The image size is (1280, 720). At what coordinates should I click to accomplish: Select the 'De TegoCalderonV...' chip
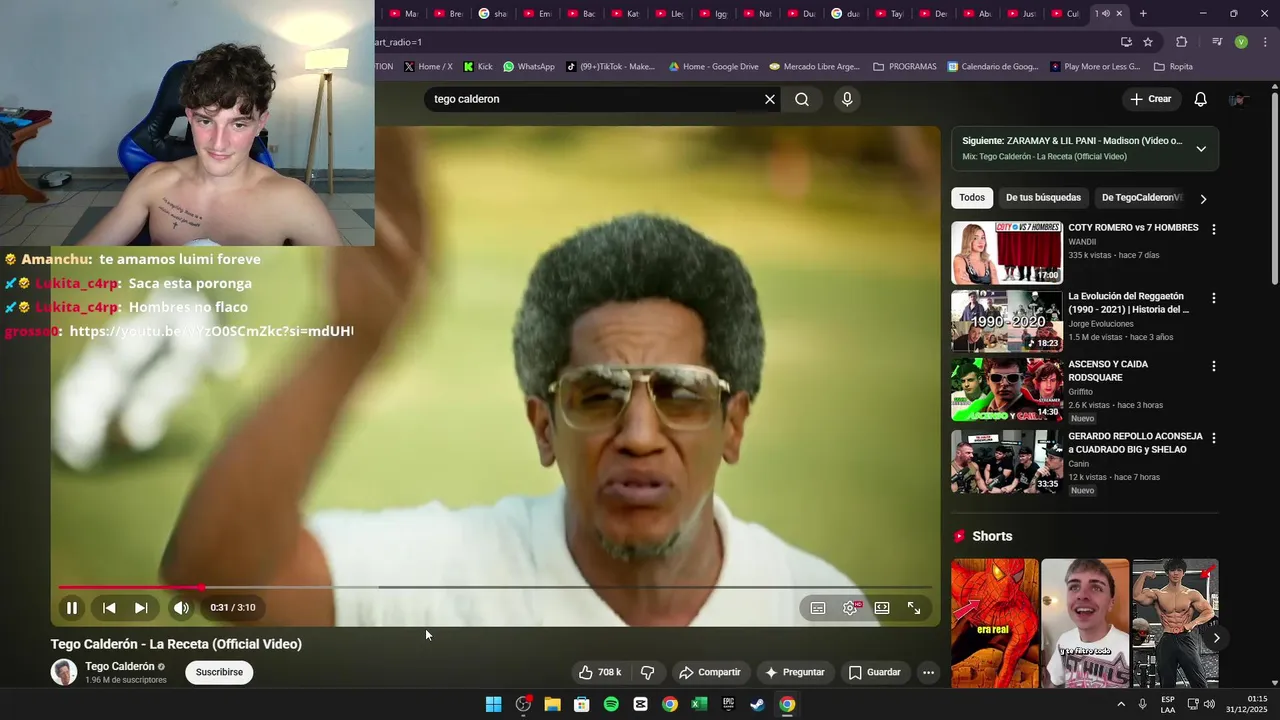[1141, 198]
